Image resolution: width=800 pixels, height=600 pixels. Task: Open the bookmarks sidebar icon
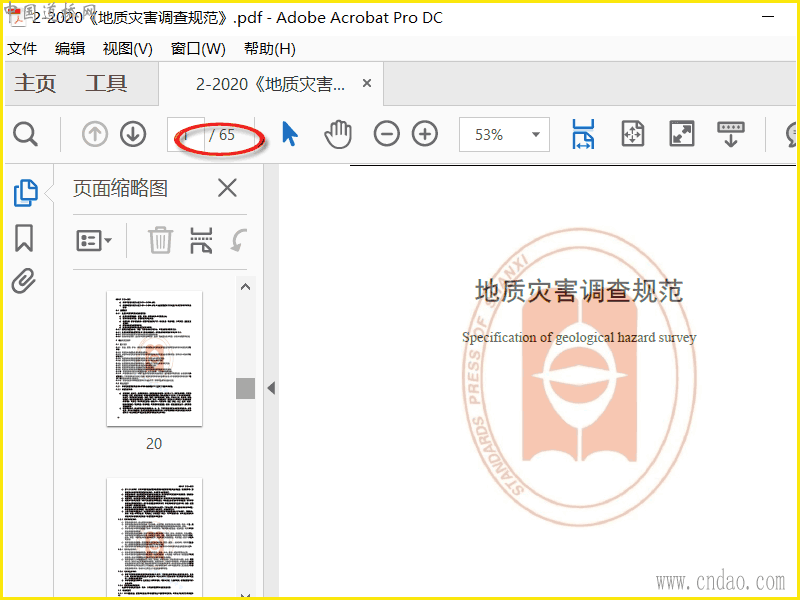point(24,238)
